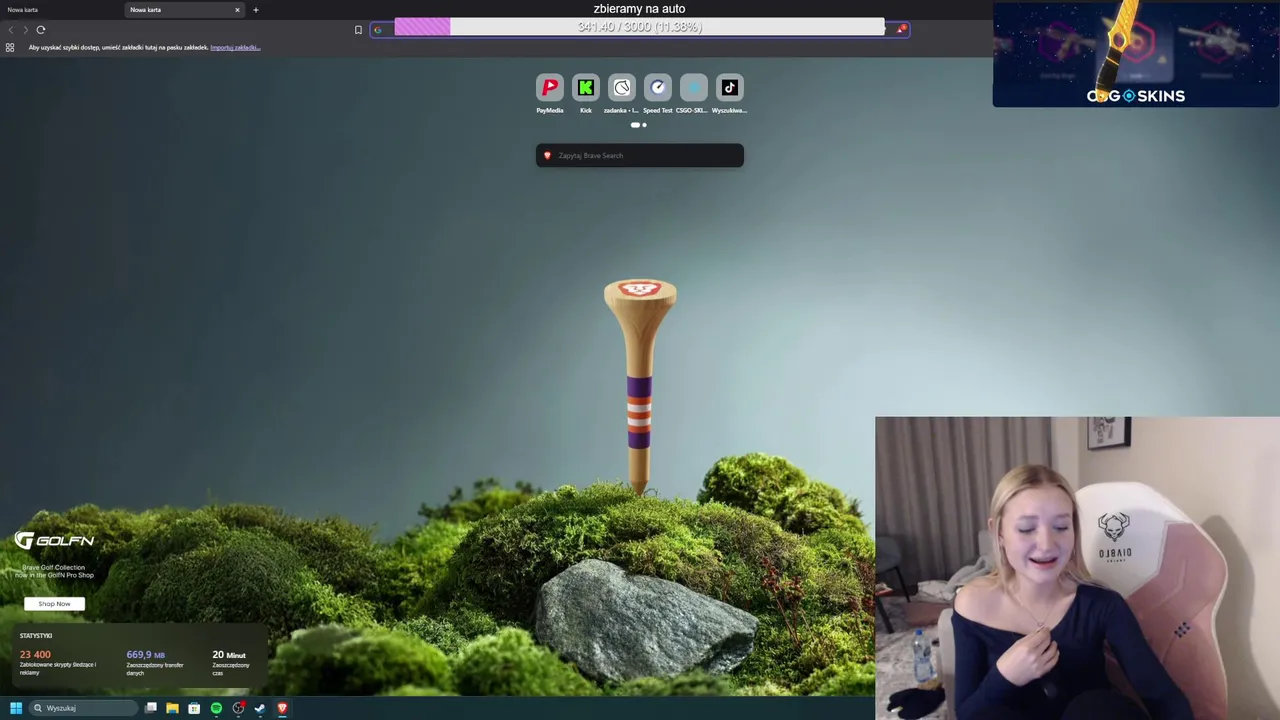
Task: Open Task View from taskbar
Action: coord(151,708)
